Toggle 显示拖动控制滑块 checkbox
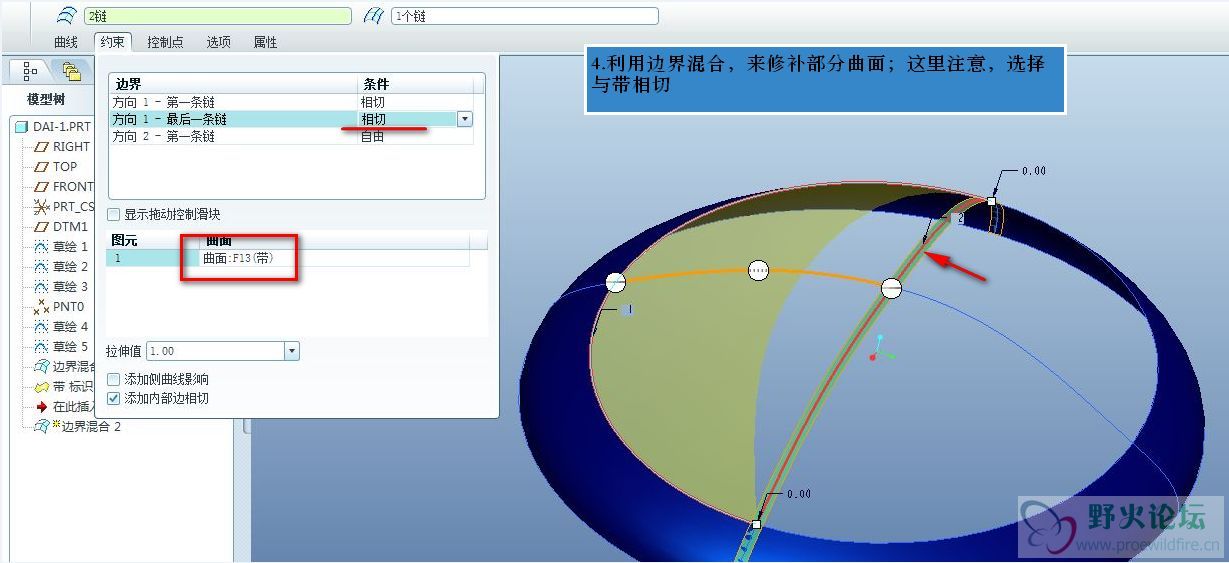This screenshot has height=563, width=1229. [114, 214]
